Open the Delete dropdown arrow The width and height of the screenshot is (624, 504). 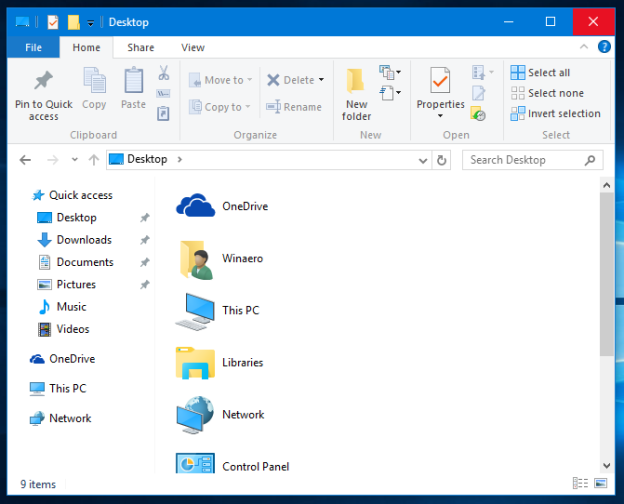[x=321, y=80]
